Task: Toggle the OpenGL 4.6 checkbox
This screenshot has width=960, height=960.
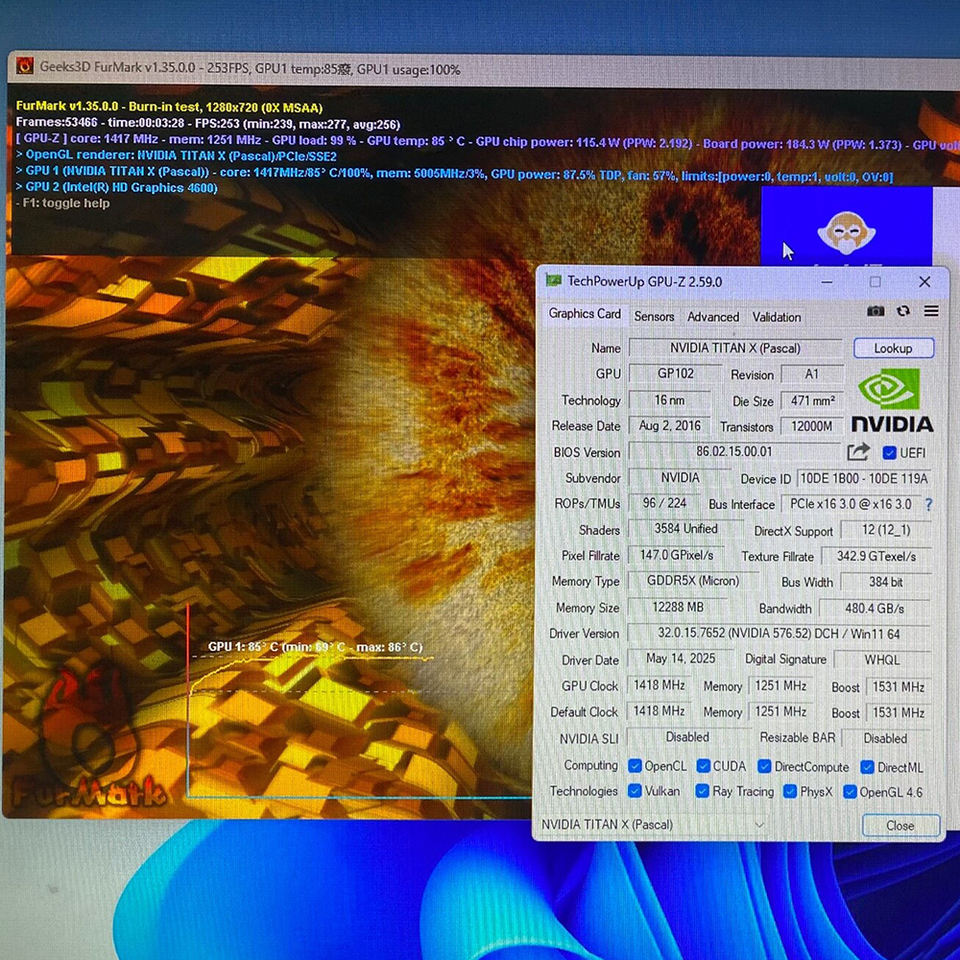Action: pos(849,792)
